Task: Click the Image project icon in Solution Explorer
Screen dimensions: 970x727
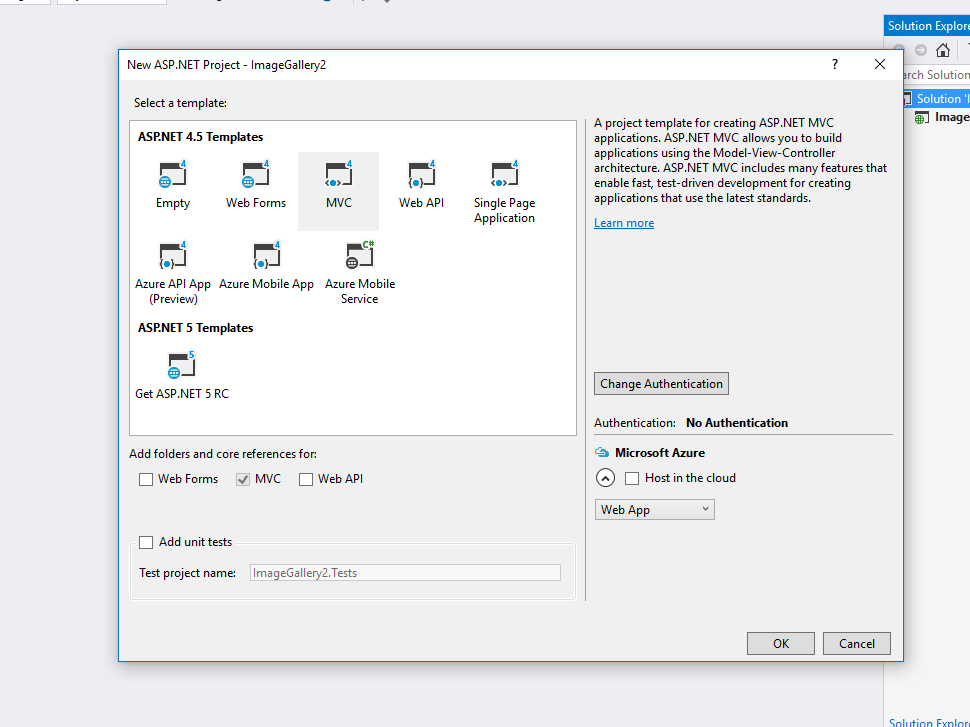Action: tap(922, 118)
